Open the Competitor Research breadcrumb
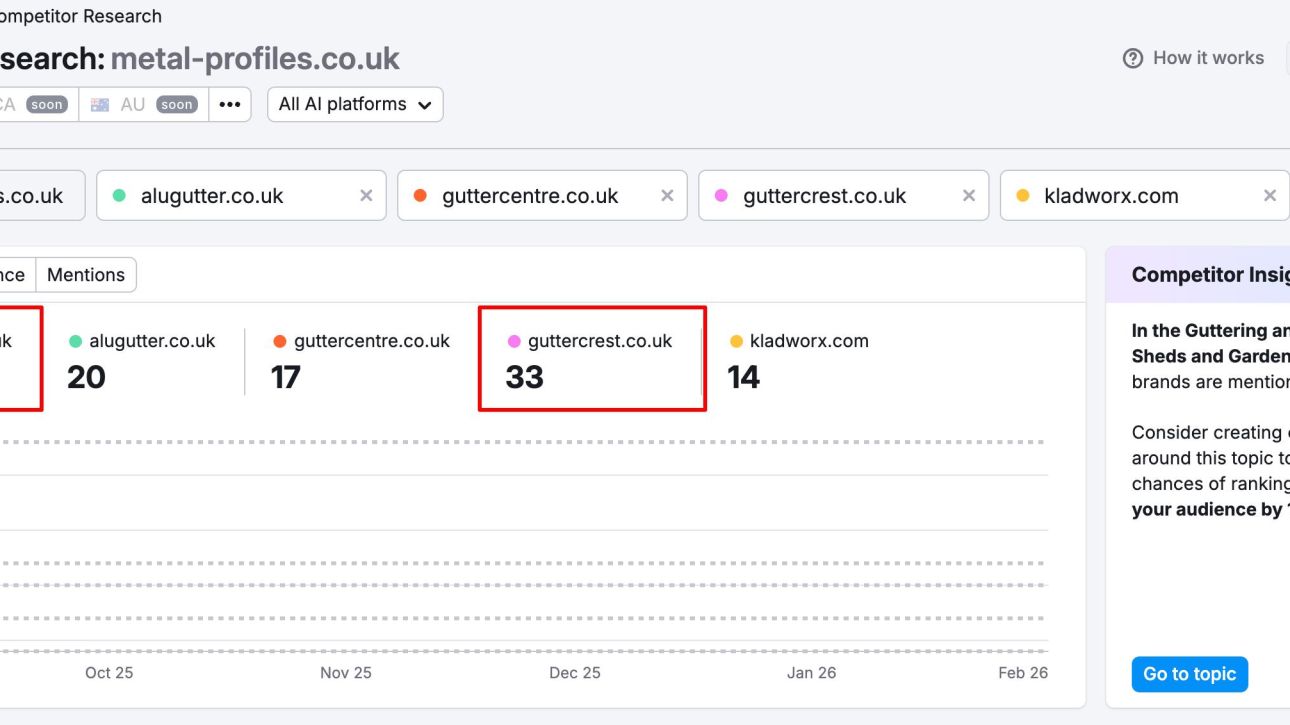Image resolution: width=1290 pixels, height=725 pixels. pyautogui.click(x=80, y=16)
